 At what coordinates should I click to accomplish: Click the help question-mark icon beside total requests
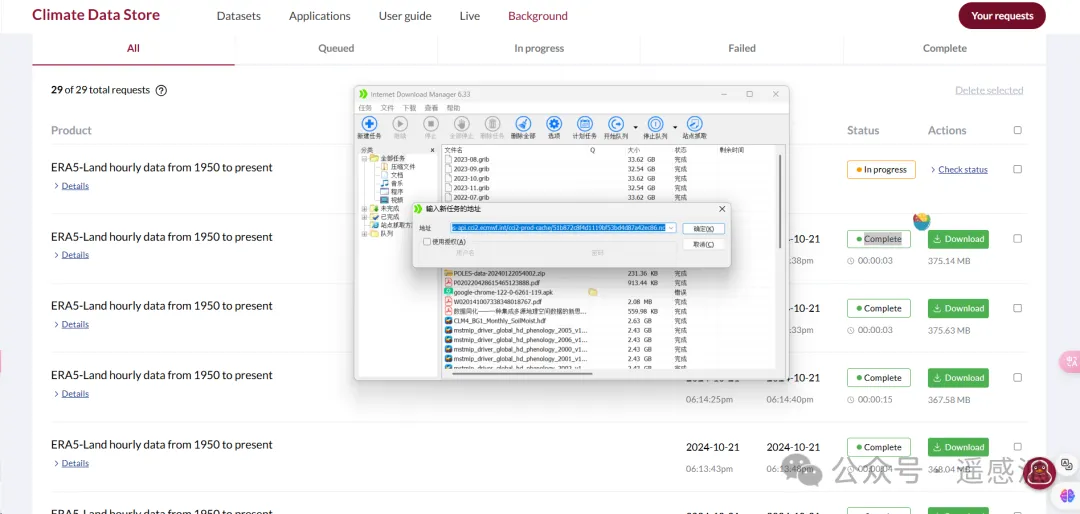tap(161, 90)
